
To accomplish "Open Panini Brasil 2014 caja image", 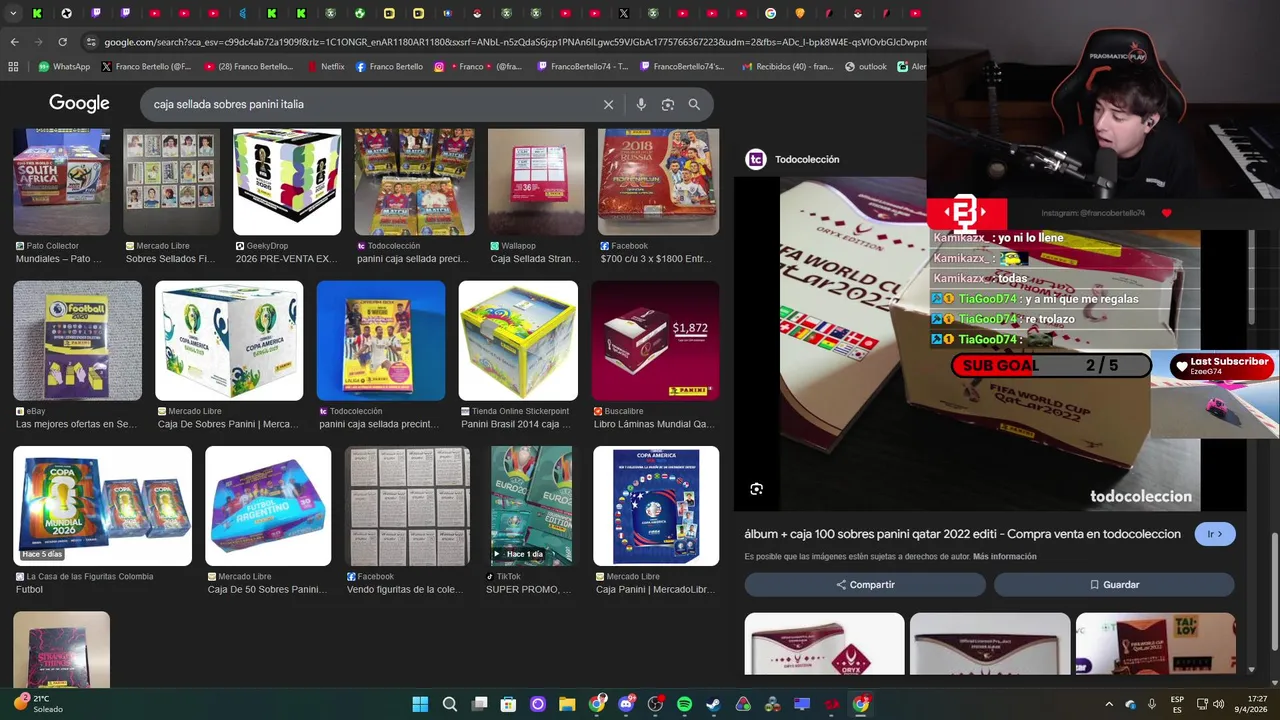I will (518, 341).
